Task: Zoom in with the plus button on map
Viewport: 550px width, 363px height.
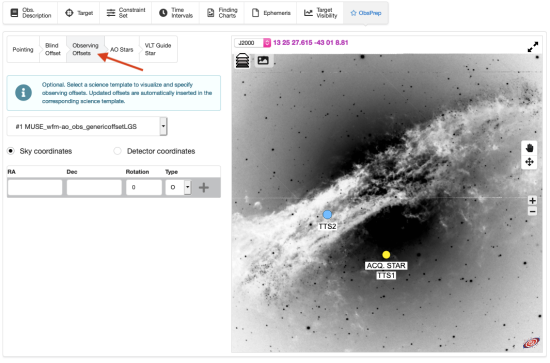Action: [x=532, y=201]
